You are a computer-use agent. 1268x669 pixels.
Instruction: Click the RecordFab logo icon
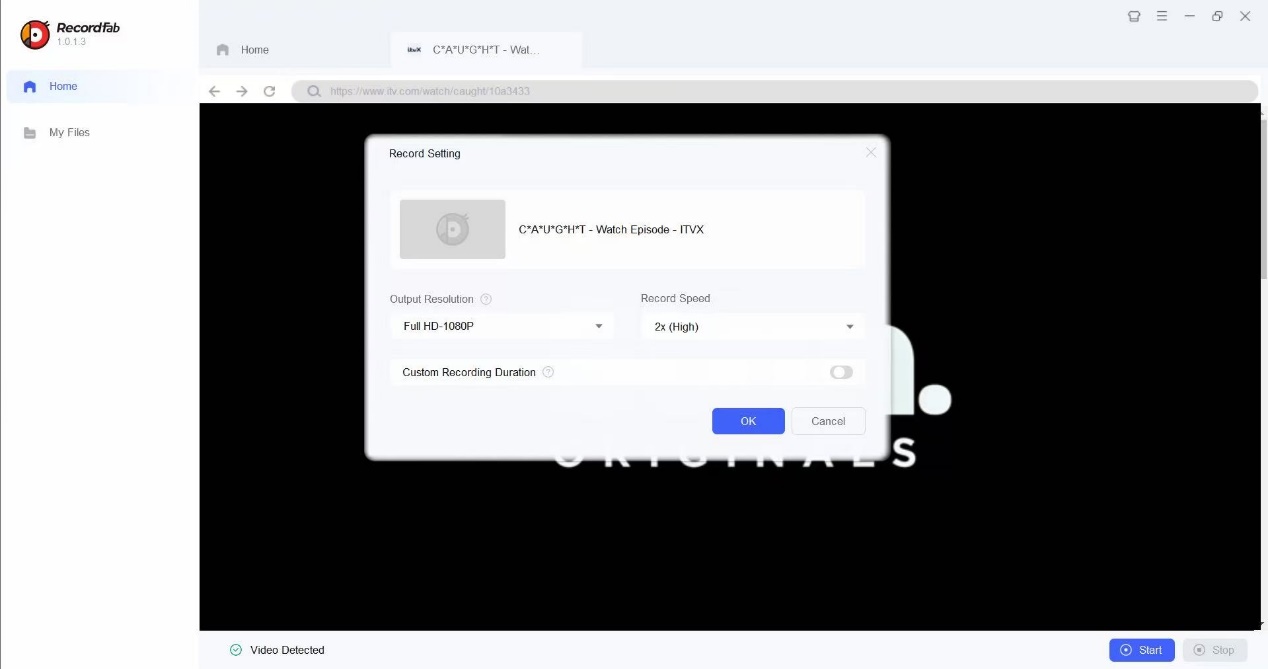35,34
